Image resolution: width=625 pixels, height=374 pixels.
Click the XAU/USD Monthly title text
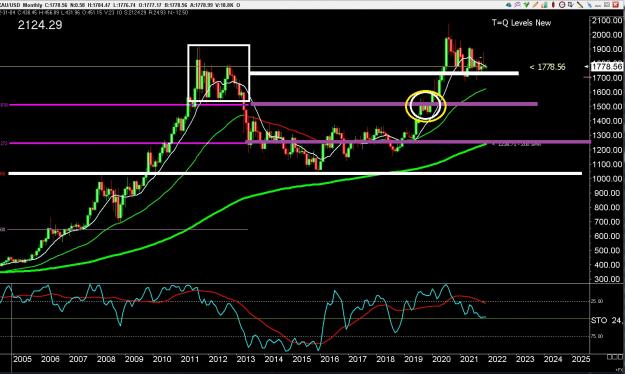pos(21,5)
